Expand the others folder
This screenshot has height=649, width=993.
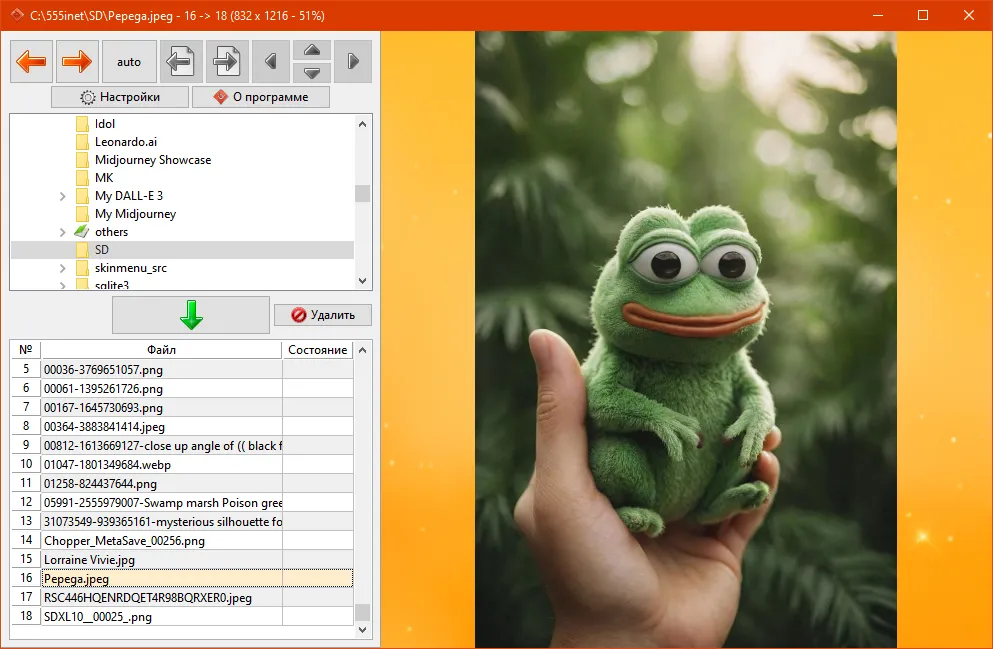pyautogui.click(x=63, y=232)
